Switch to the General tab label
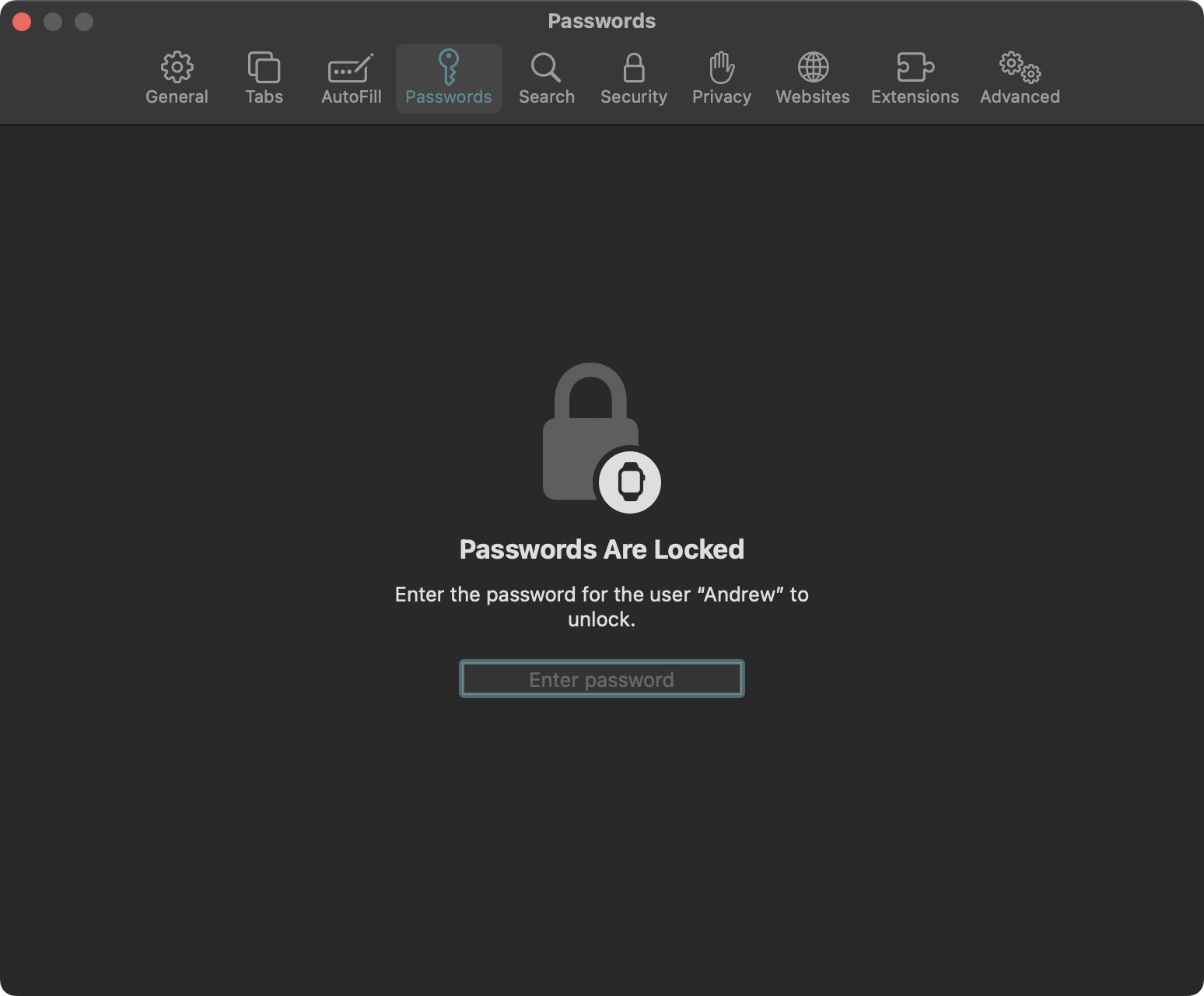1204x996 pixels. 177,96
